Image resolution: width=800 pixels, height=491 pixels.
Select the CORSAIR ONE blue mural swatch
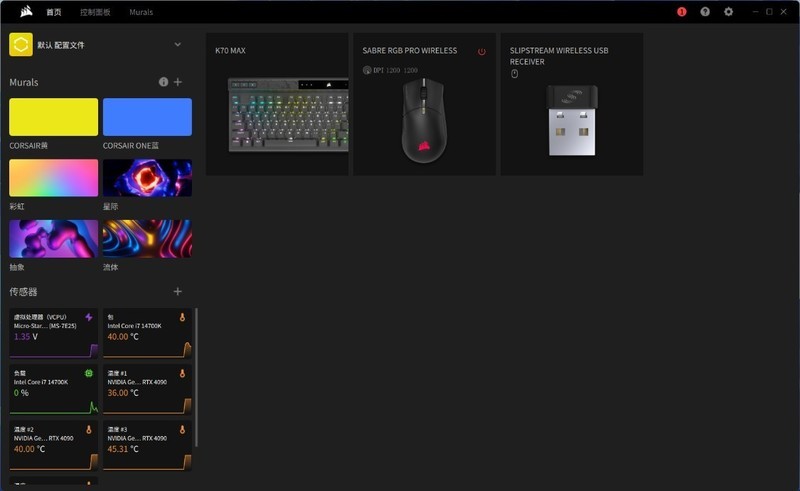click(147, 117)
